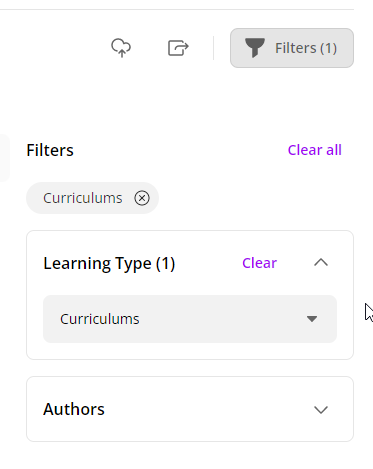Click the Authors section heading
This screenshot has width=373, height=469.
coord(74,409)
